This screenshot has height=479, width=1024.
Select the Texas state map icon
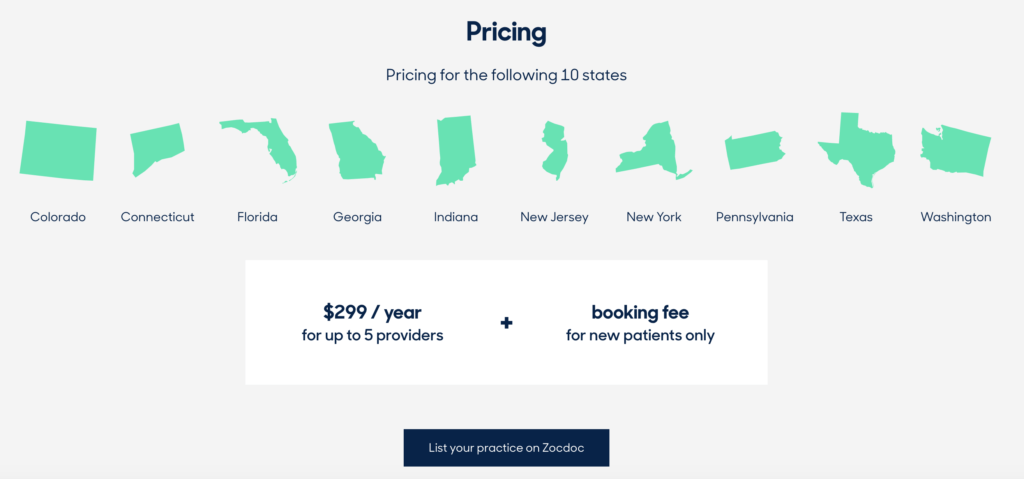pyautogui.click(x=858, y=150)
